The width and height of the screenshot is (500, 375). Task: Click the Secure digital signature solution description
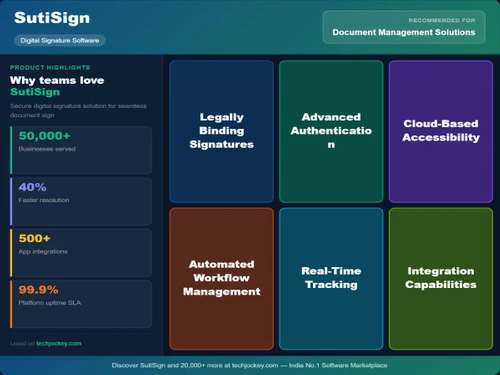(x=78, y=110)
